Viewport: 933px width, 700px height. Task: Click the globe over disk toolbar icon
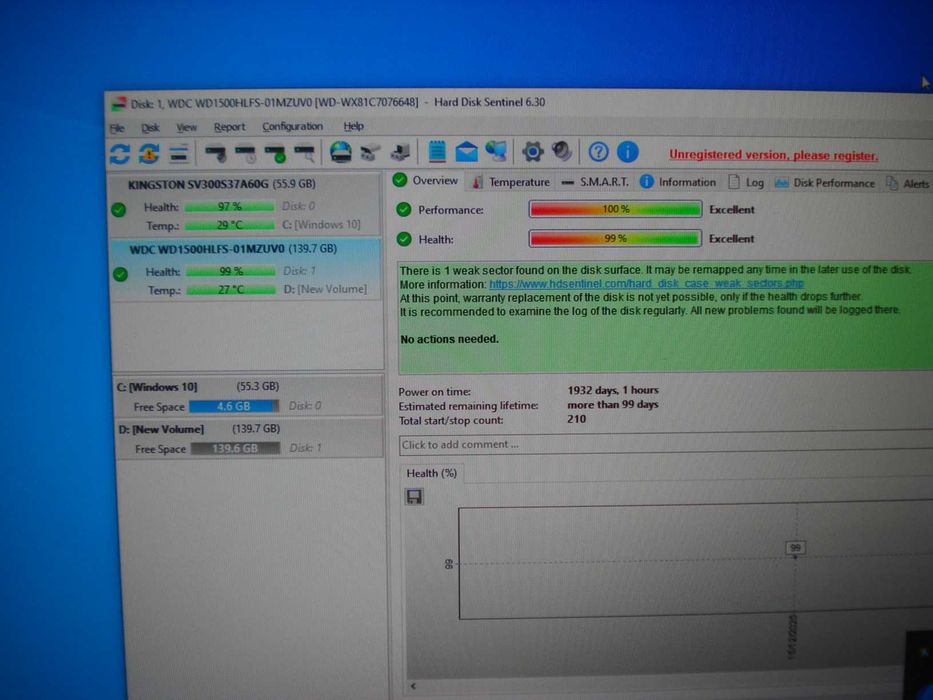coord(340,152)
